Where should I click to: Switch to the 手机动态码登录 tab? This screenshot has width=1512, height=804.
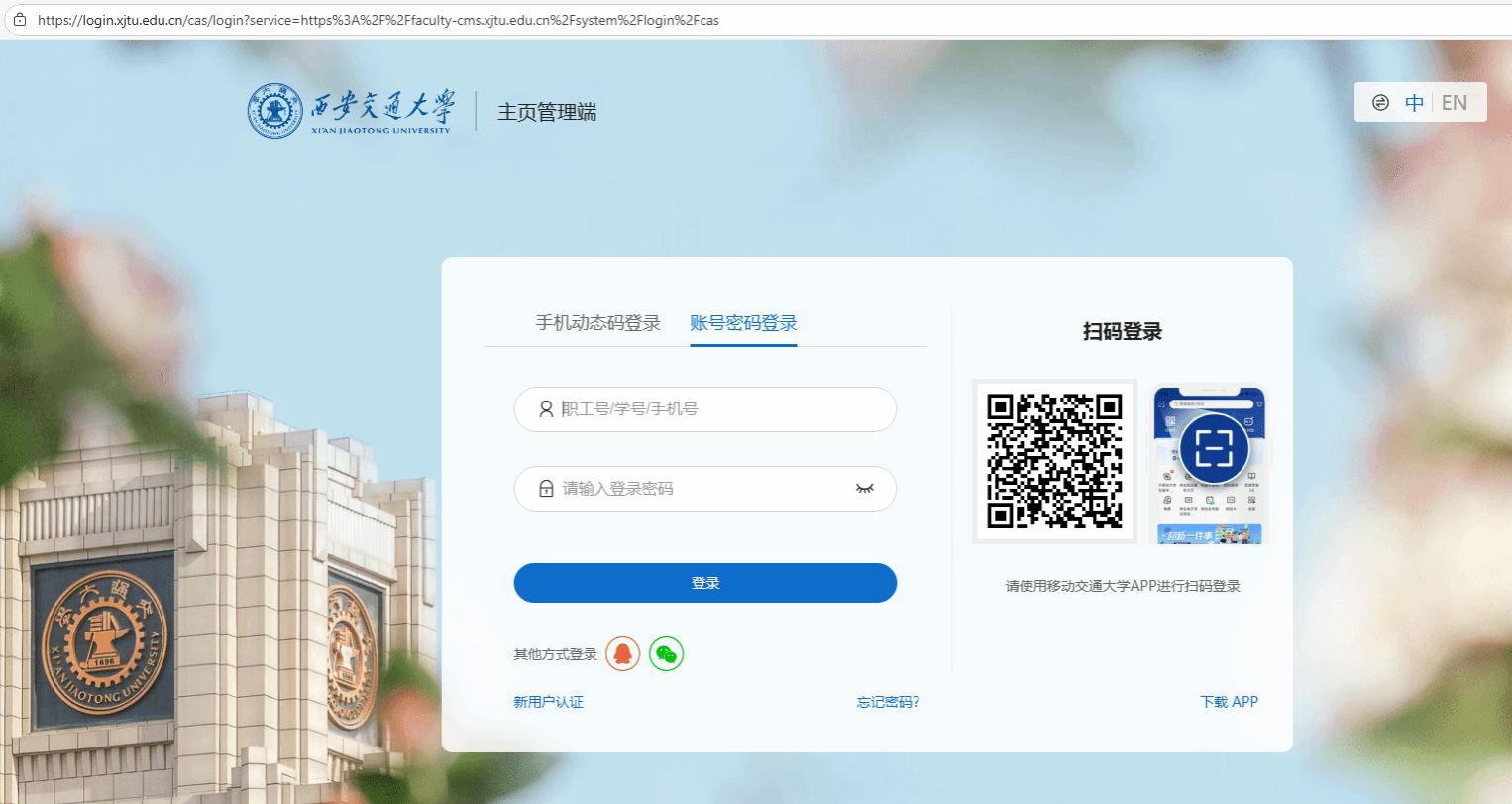click(597, 323)
